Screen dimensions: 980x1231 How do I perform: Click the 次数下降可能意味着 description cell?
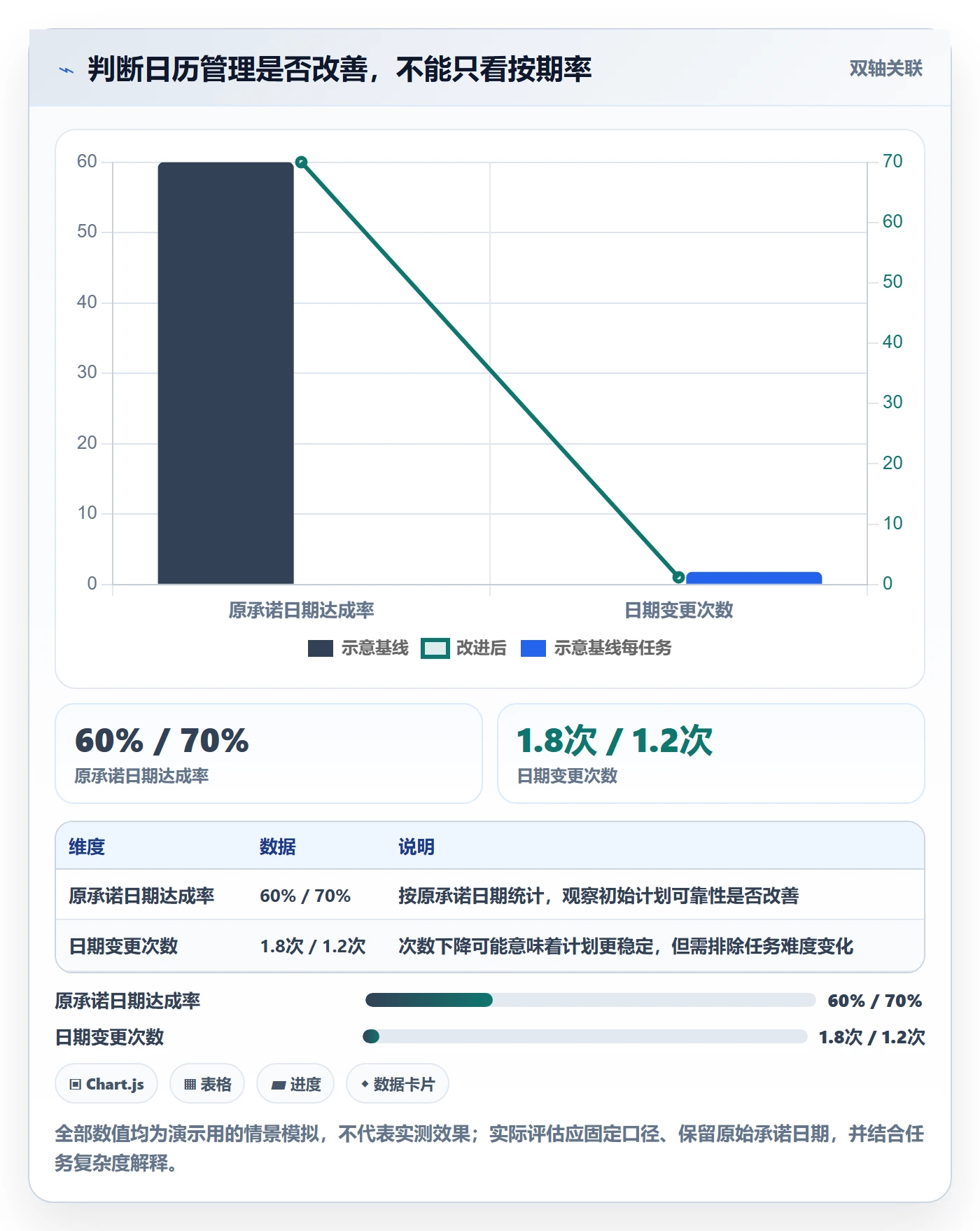tap(626, 946)
